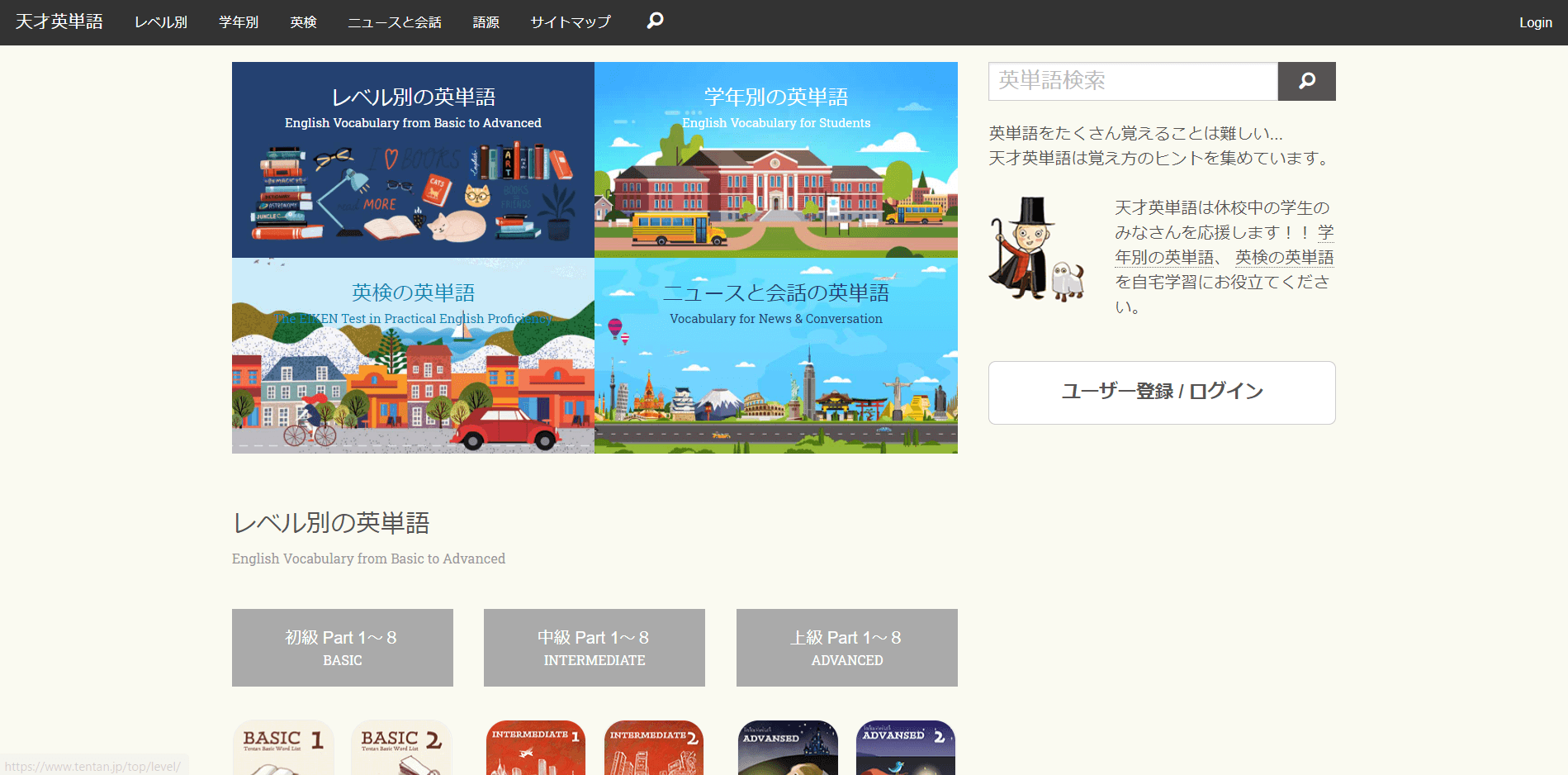Open the INTERMEDIATE 2 book icon
Viewport: 1568px width, 775px height.
pos(653,748)
